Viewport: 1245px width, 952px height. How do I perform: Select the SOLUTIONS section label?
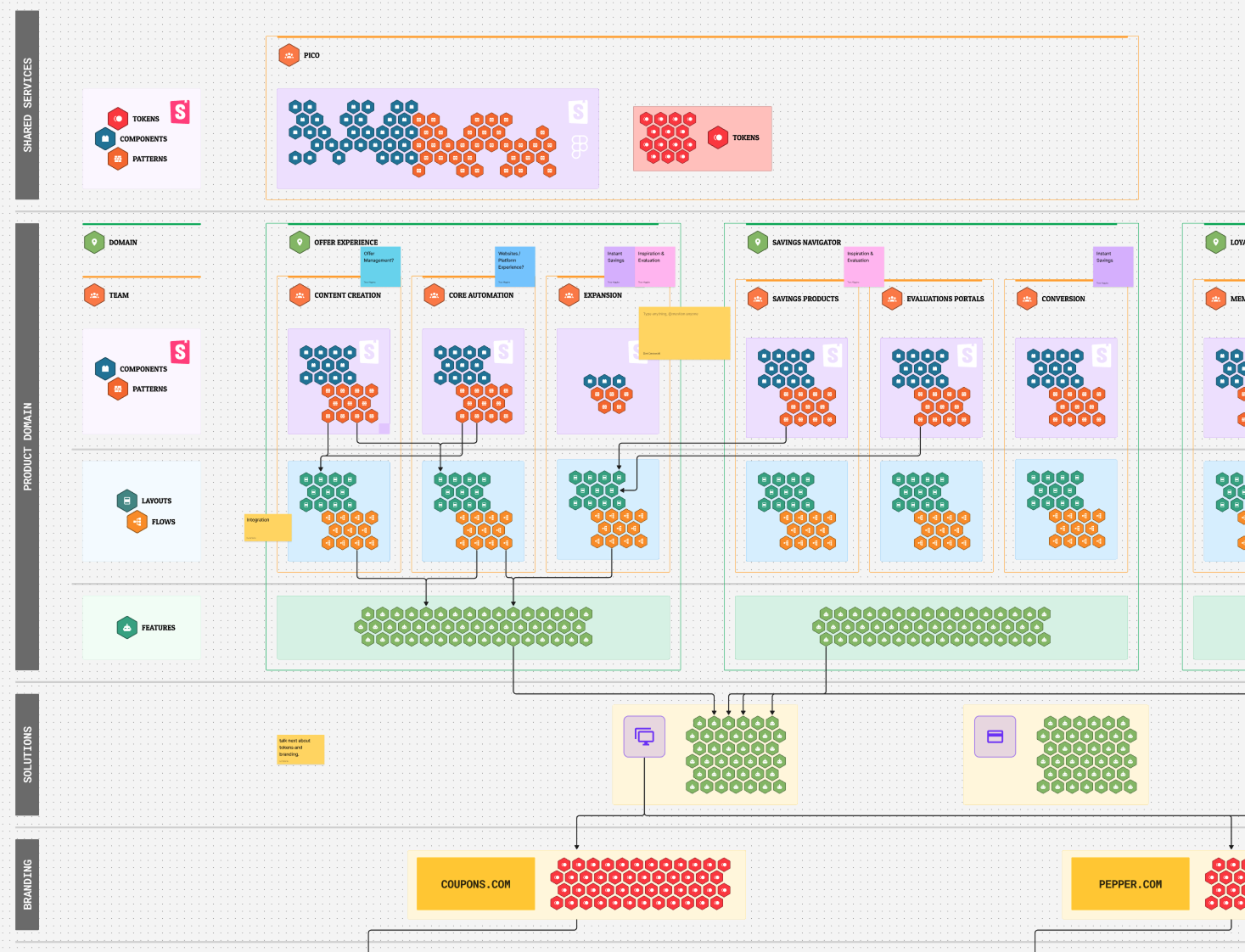(x=27, y=754)
